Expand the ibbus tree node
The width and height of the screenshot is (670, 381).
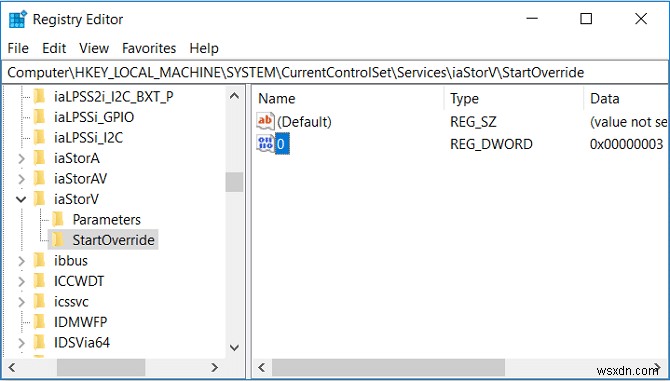[x=21, y=261]
